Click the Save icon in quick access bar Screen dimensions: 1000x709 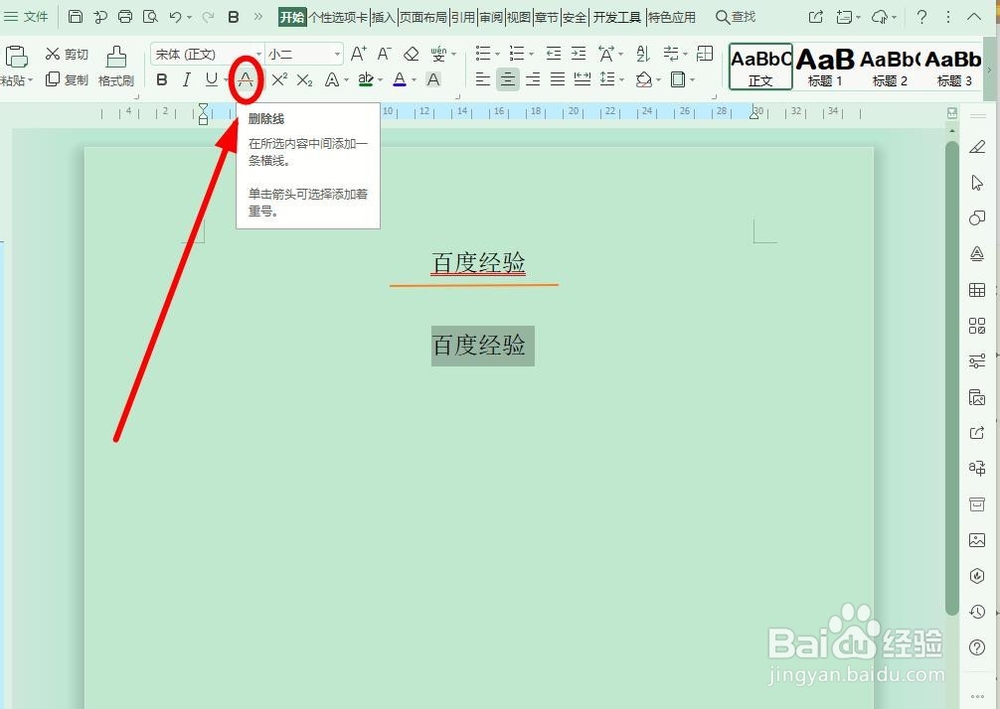coord(75,17)
